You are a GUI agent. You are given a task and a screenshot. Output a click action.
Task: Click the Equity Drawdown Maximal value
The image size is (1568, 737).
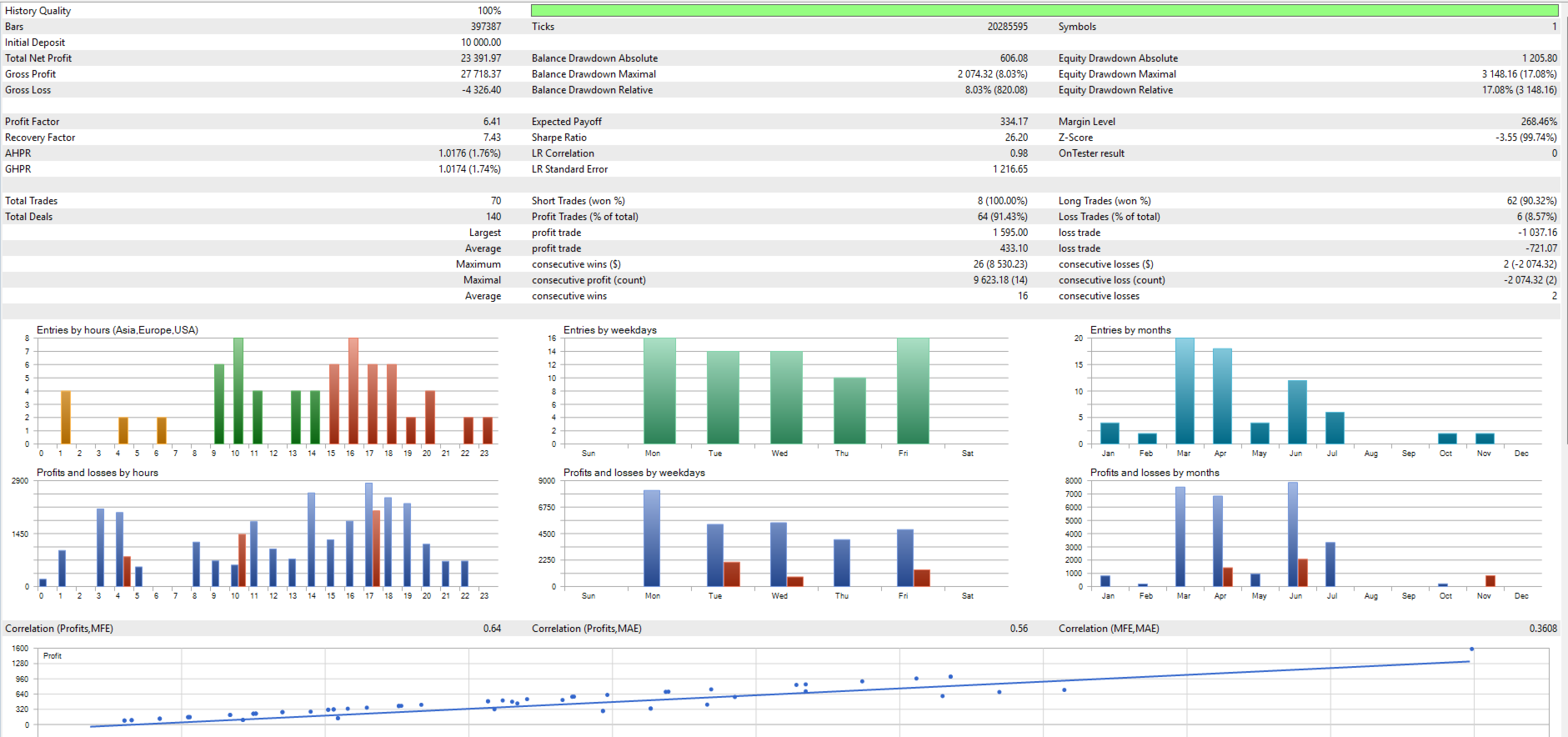pyautogui.click(x=1519, y=74)
